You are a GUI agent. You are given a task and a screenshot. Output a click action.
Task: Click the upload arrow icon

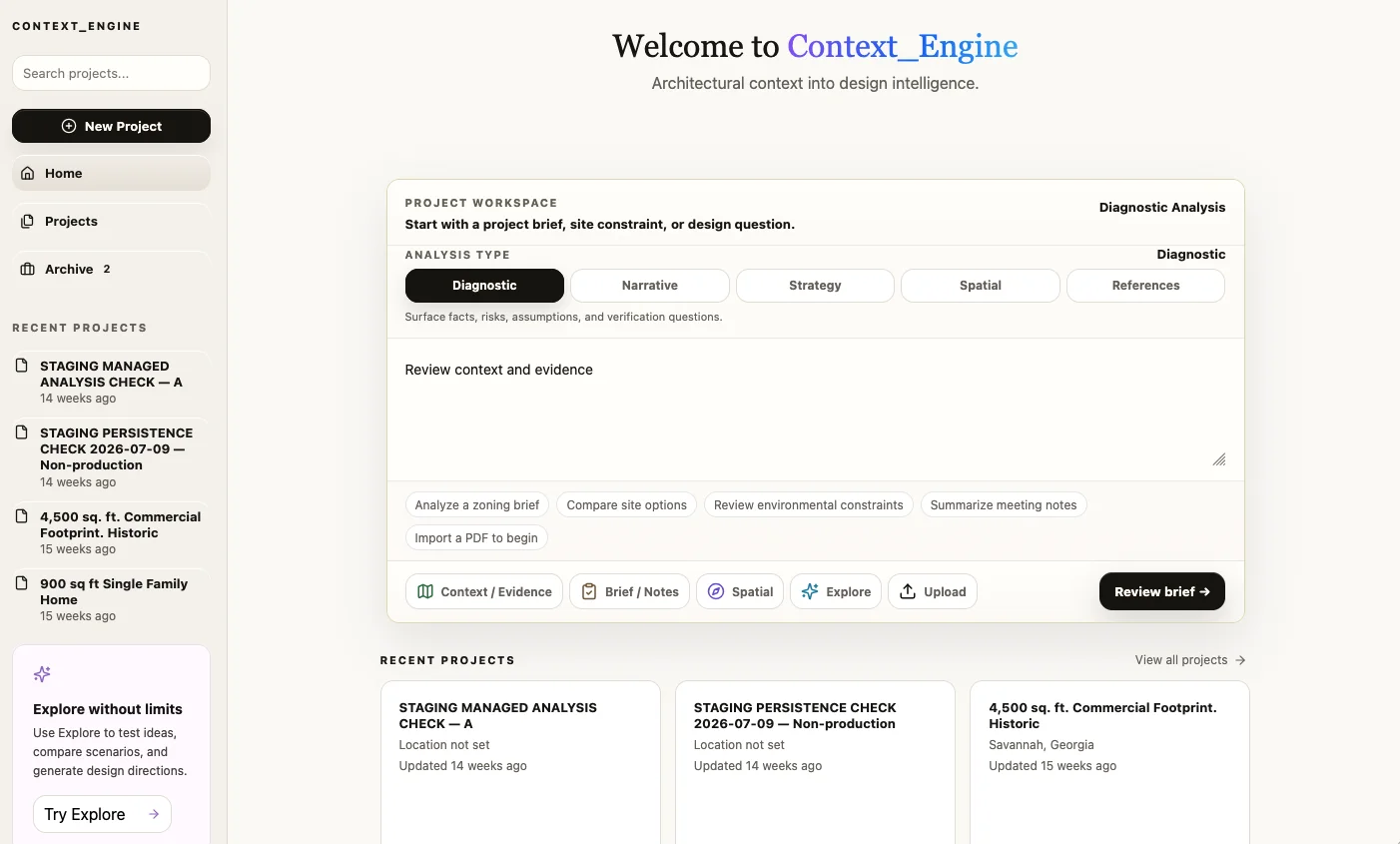908,591
